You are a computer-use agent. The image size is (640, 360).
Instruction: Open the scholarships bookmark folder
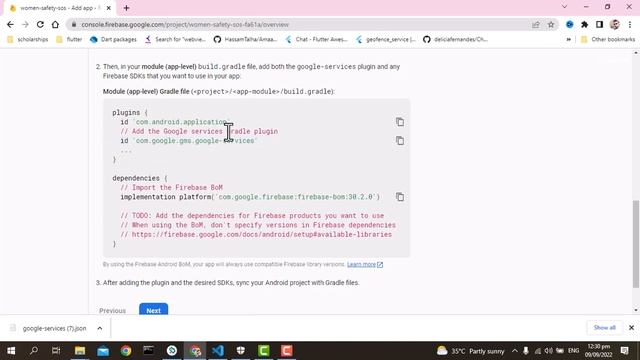click(x=27, y=39)
